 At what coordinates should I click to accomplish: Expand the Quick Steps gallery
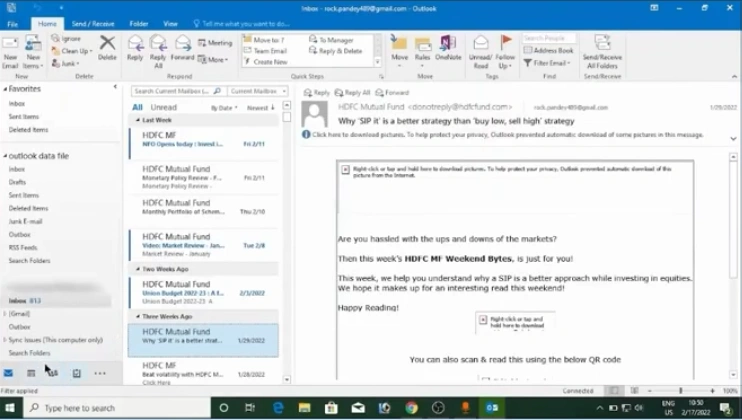[378, 62]
